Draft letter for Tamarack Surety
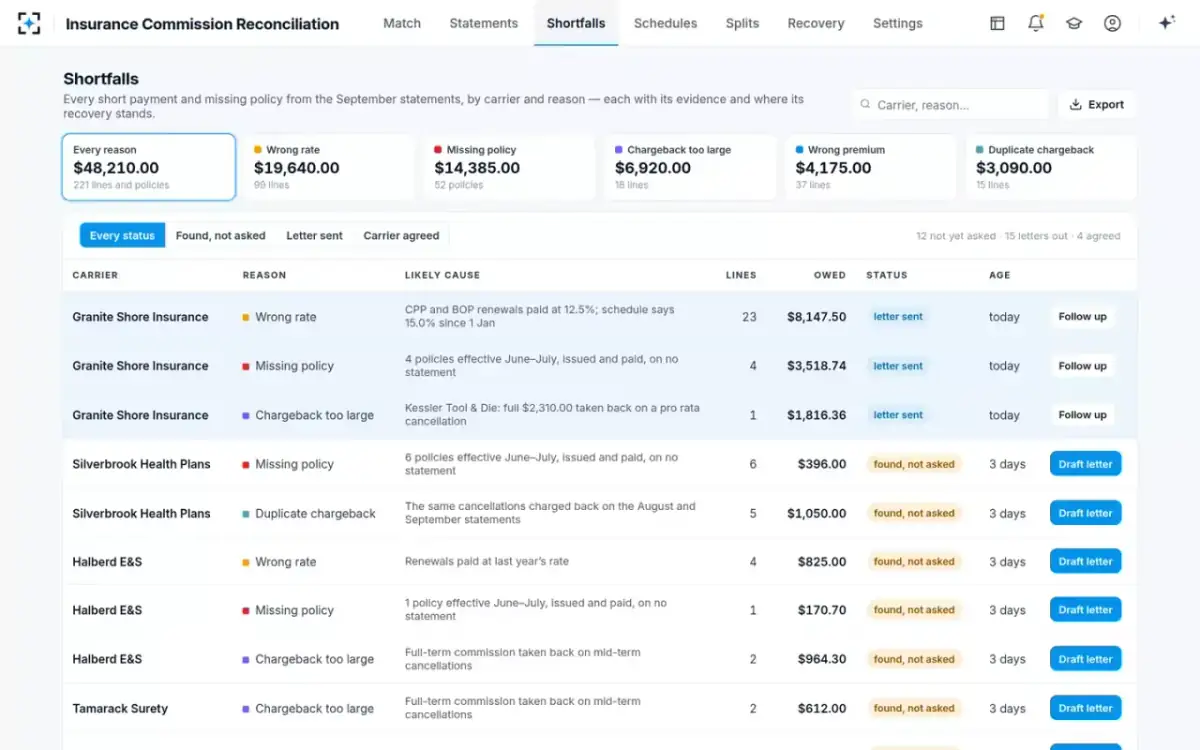Screen dimensions: 1200x750 (1085, 708)
